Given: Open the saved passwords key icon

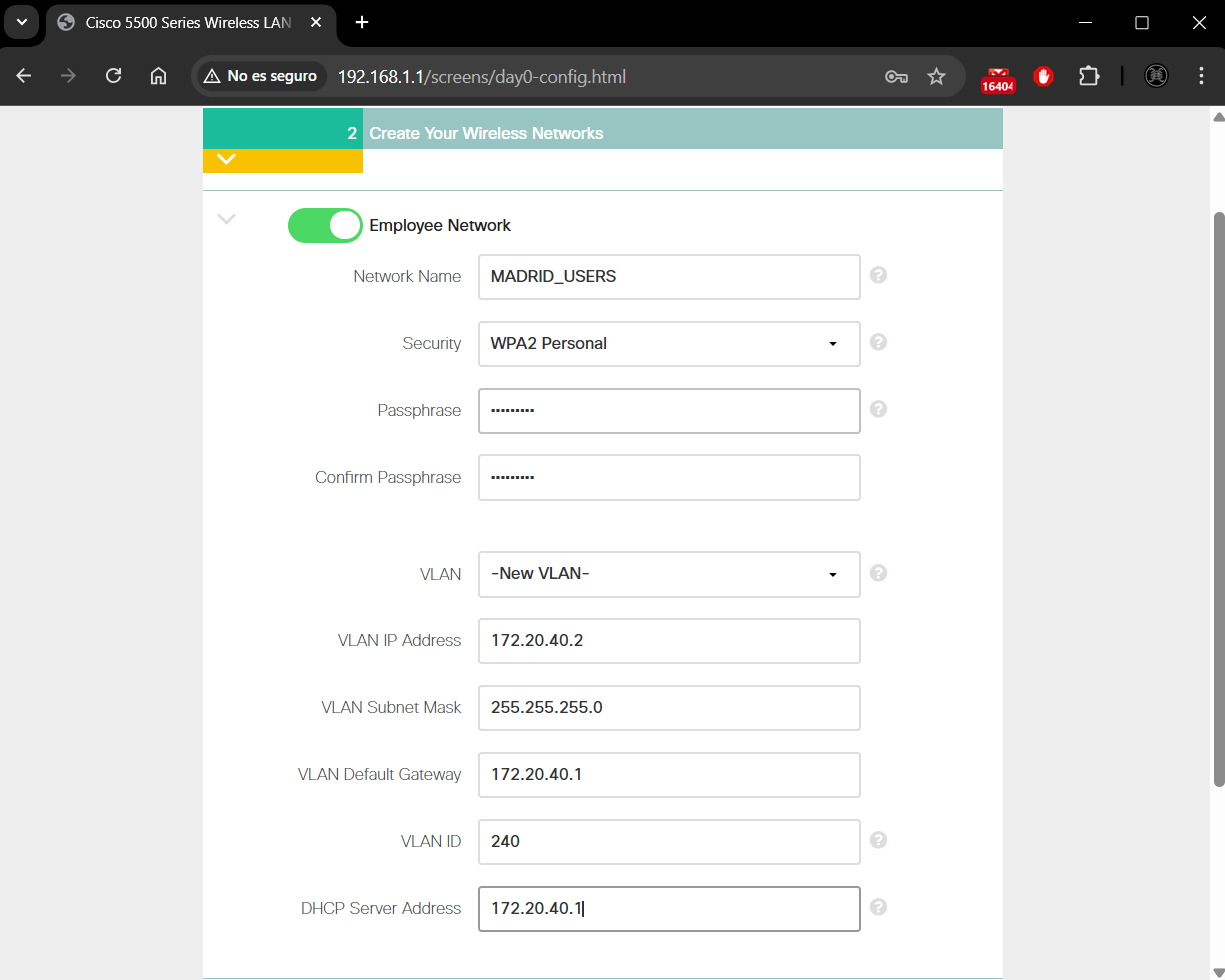Looking at the screenshot, I should click(x=896, y=76).
